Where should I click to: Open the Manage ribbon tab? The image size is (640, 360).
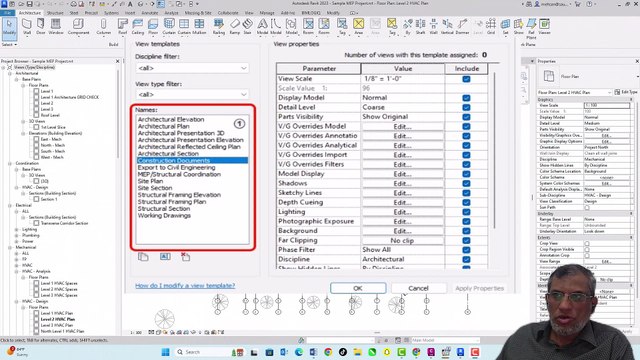(267, 13)
